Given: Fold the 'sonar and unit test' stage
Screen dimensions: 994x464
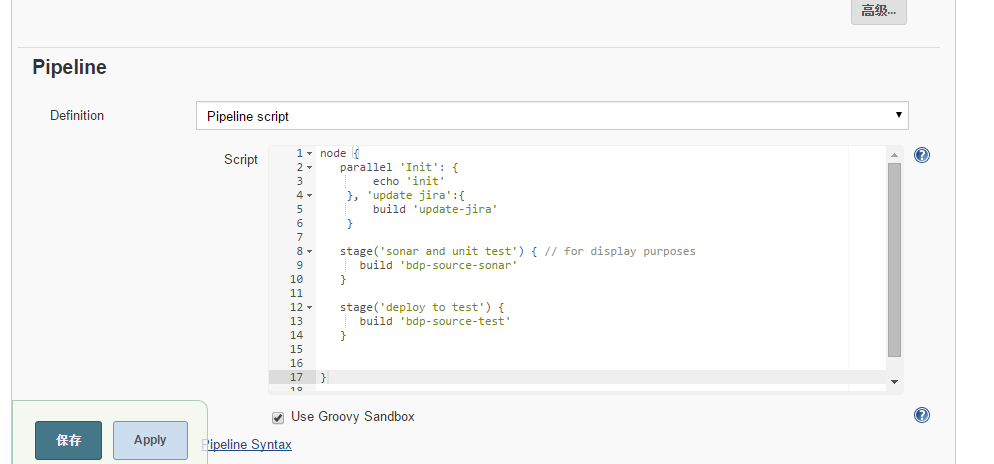Looking at the screenshot, I should (310, 251).
